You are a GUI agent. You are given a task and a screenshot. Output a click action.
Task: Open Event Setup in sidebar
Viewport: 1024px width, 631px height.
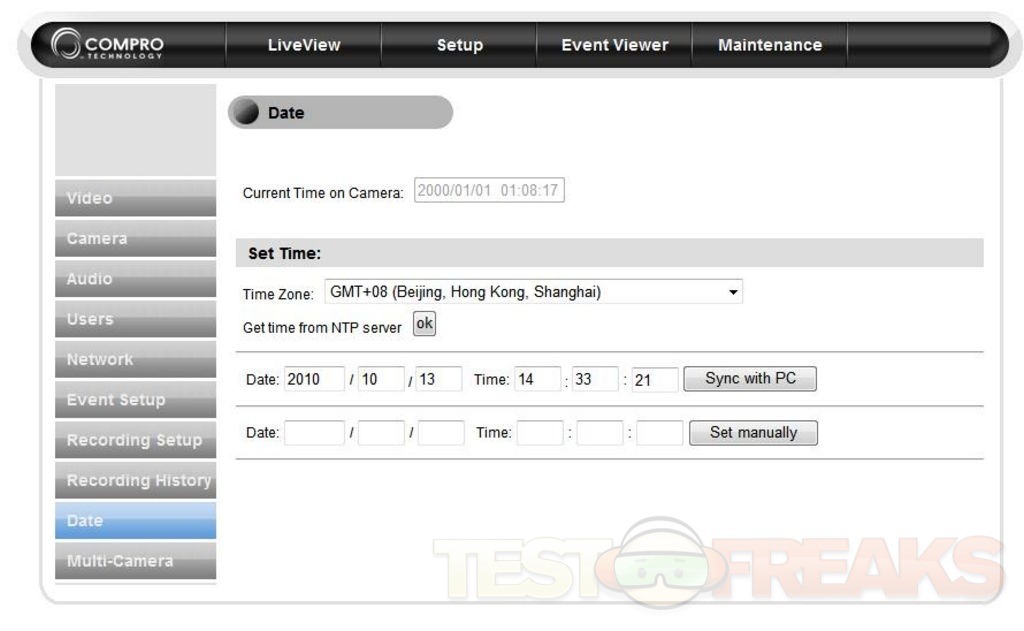coord(135,400)
